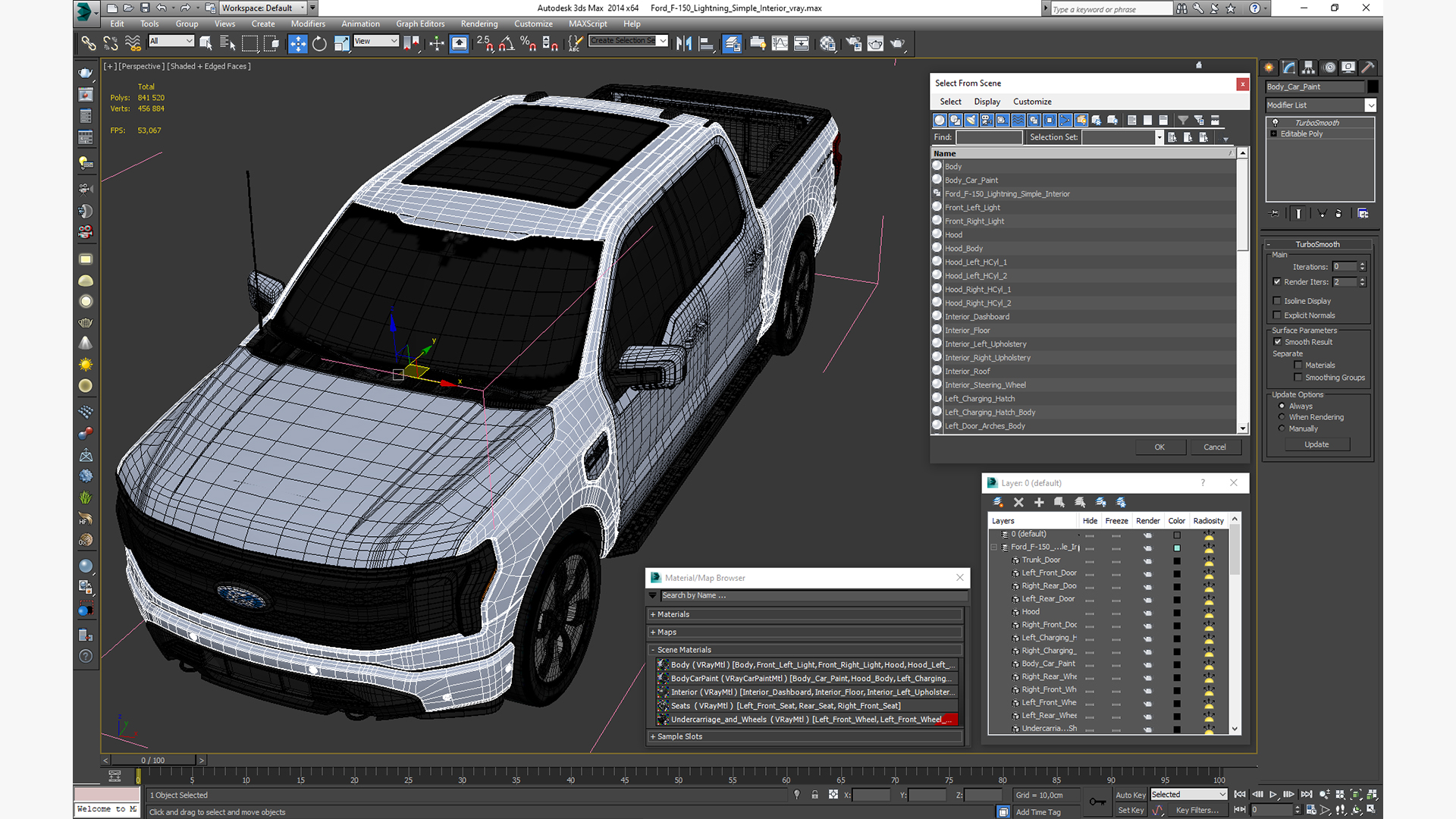Enable Separate by Smoothing Groups checkbox
The image size is (1456, 819).
(1298, 377)
